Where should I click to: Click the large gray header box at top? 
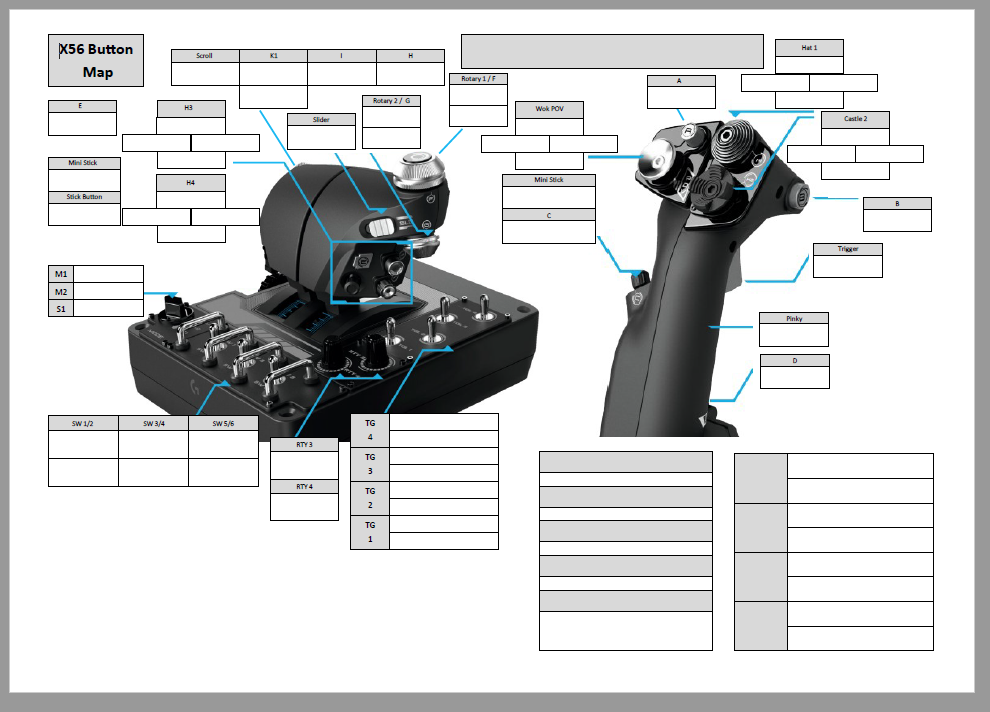612,50
